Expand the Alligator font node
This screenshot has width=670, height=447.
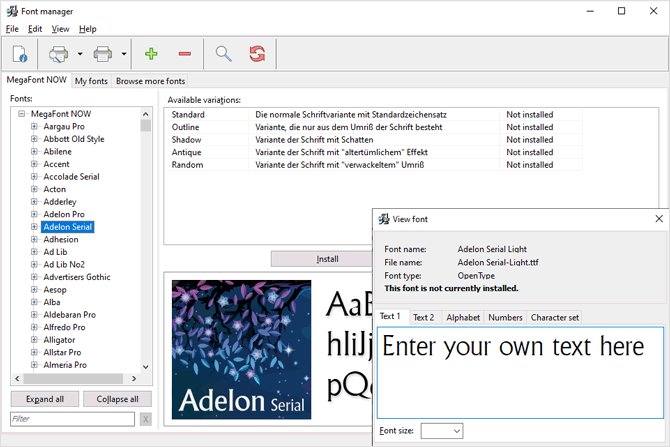point(34,340)
